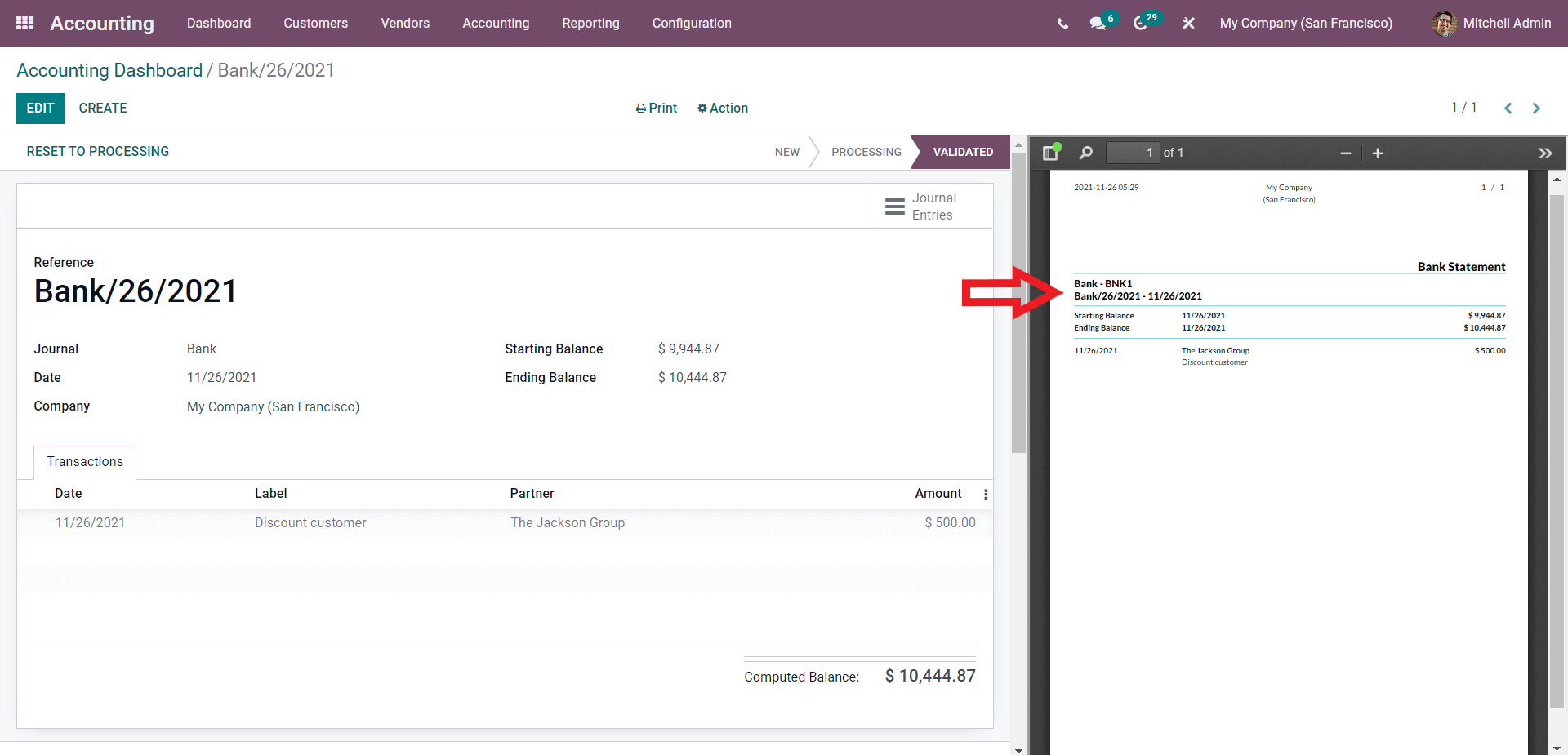Open the Accounting menu item

(x=496, y=24)
